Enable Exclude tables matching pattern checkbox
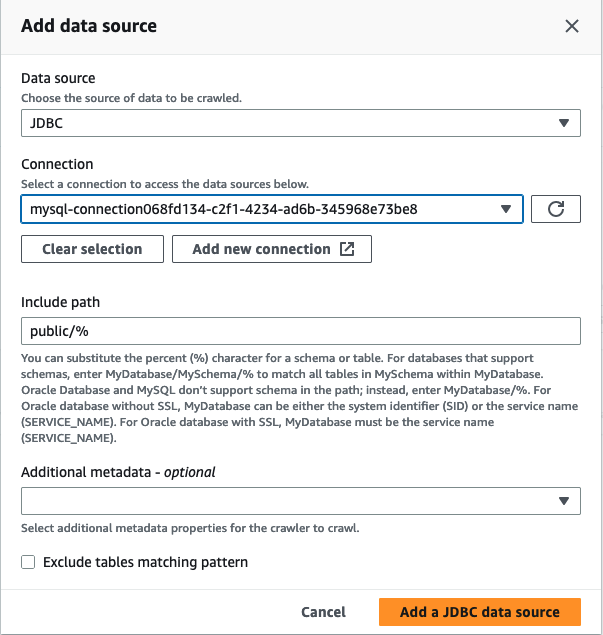Image resolution: width=603 pixels, height=635 pixels. (x=28, y=562)
